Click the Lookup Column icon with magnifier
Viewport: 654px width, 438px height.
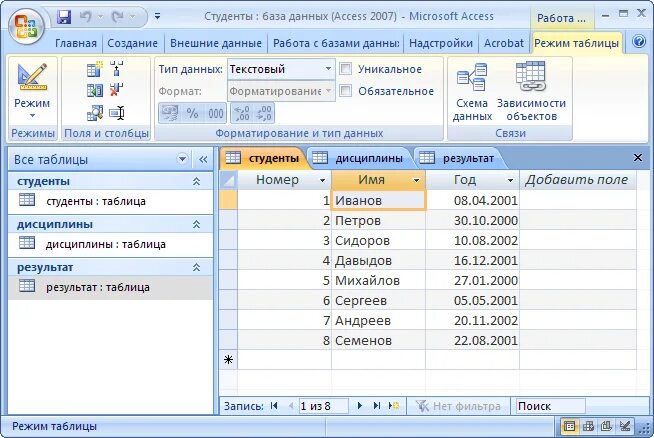95,113
